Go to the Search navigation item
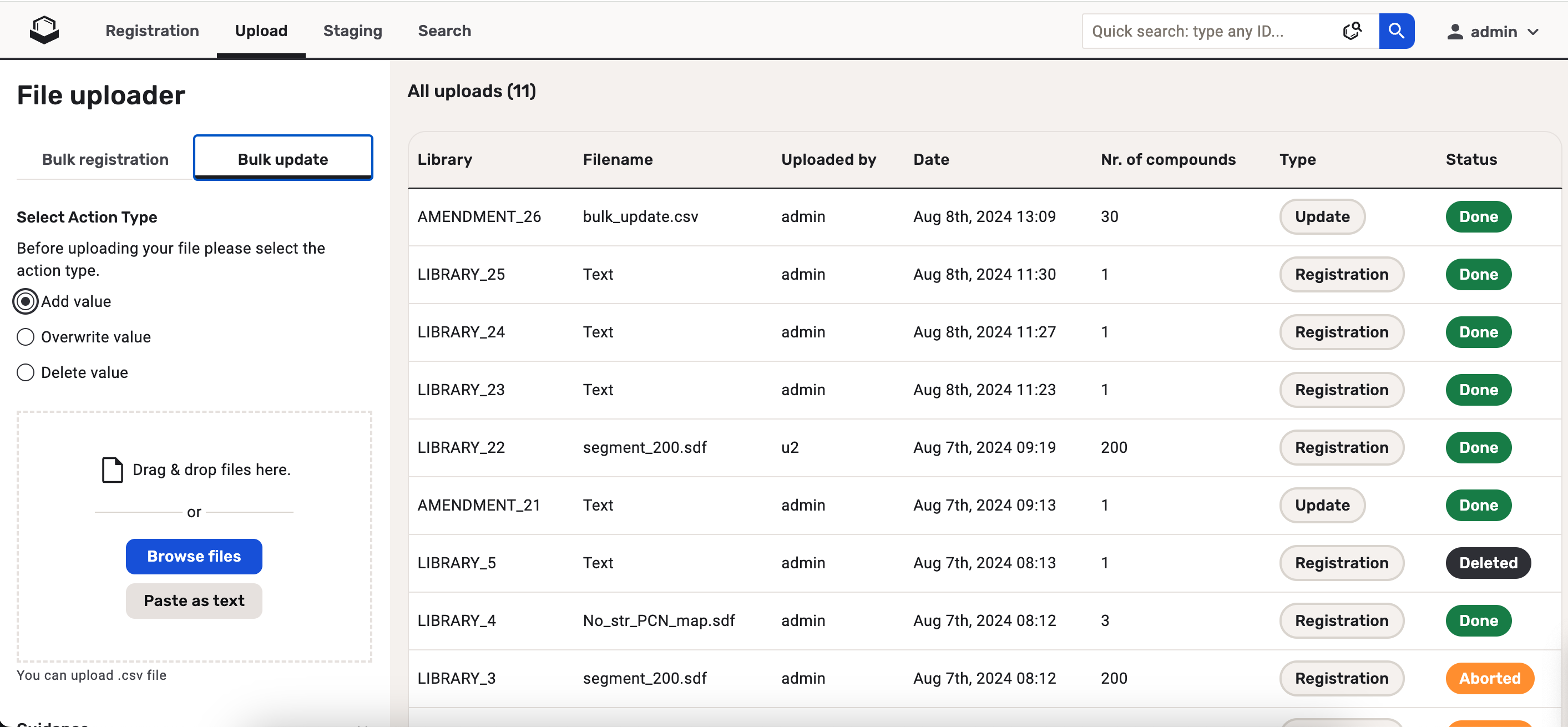The height and width of the screenshot is (727, 1568). point(444,31)
